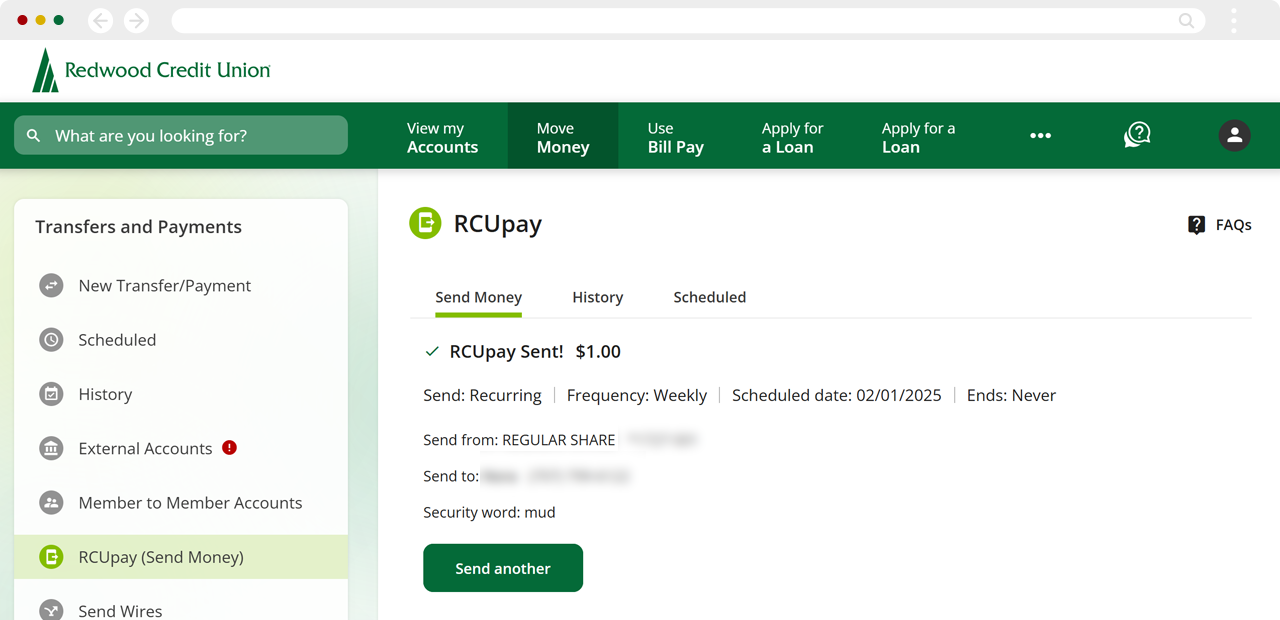Click the green RCUpay heading icon
Screen dimensions: 1280x620
click(425, 223)
